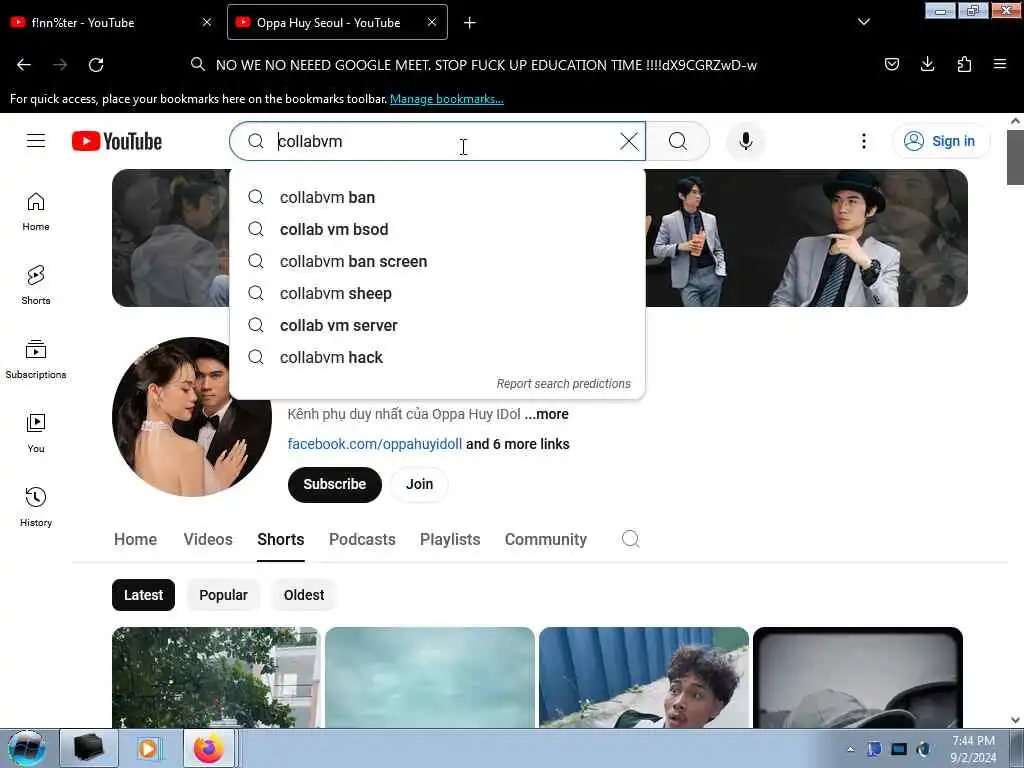Viewport: 1024px width, 768px height.
Task: Click the Sign in button
Action: [x=940, y=141]
